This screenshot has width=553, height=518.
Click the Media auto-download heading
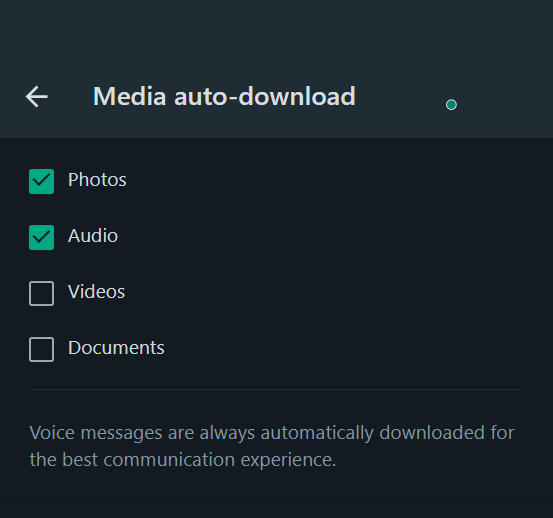[224, 96]
